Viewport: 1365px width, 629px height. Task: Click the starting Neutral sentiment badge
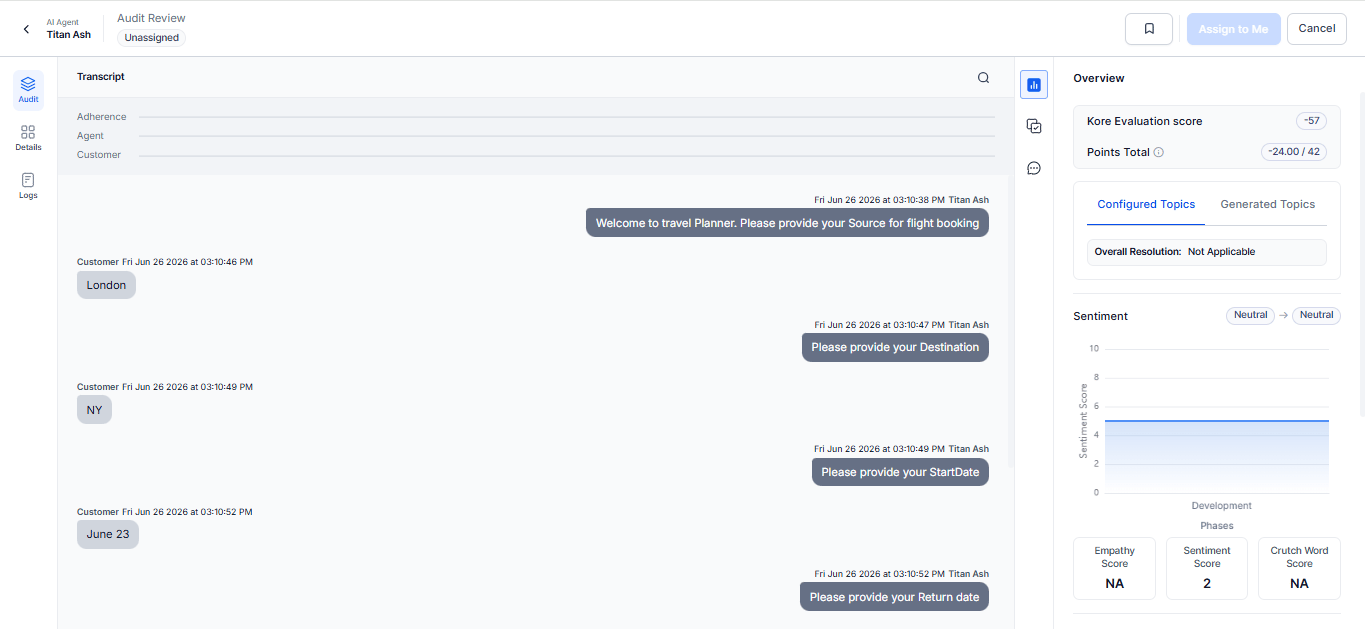tap(1250, 315)
